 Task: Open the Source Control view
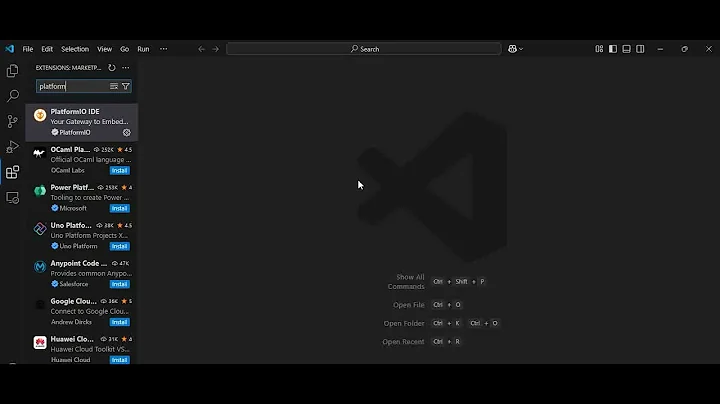12,121
